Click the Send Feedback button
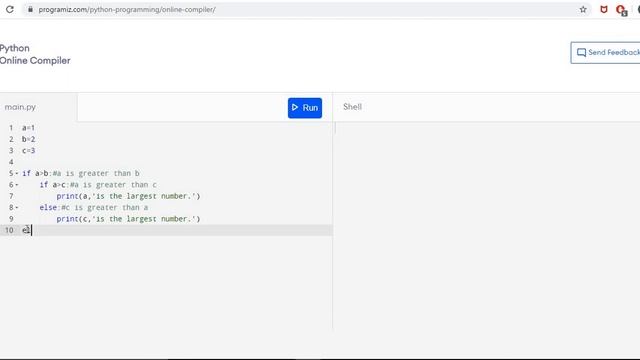This screenshot has width=640, height=360. pos(605,53)
